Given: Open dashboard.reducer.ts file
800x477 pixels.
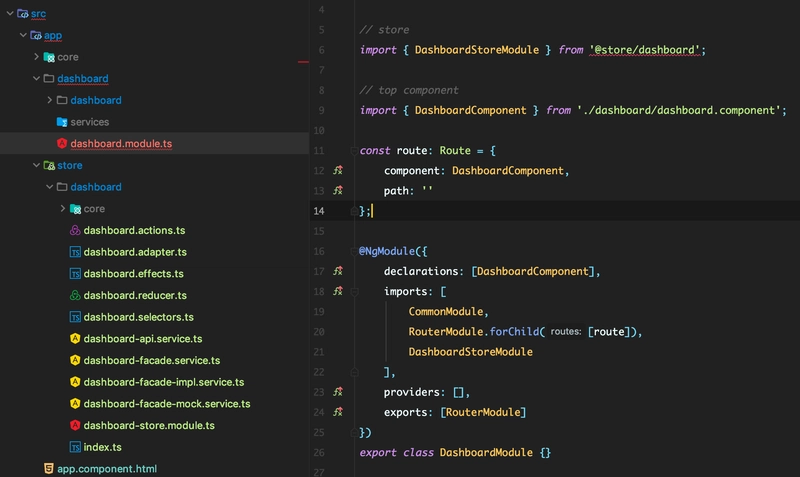Looking at the screenshot, I should (x=135, y=295).
